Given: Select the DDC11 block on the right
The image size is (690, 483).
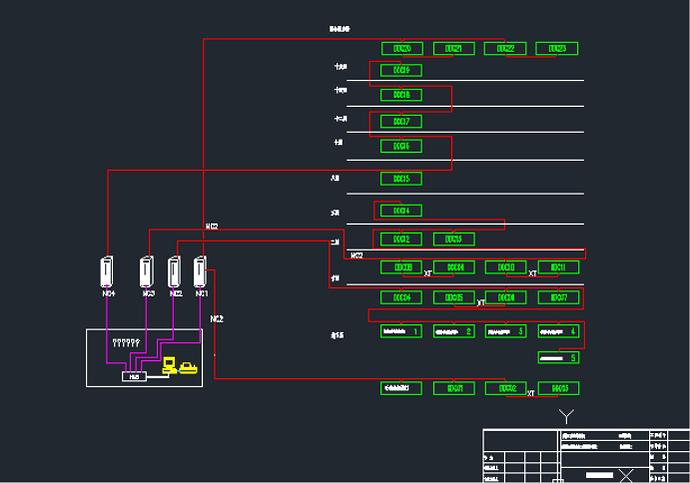Looking at the screenshot, I should click(x=557, y=267).
